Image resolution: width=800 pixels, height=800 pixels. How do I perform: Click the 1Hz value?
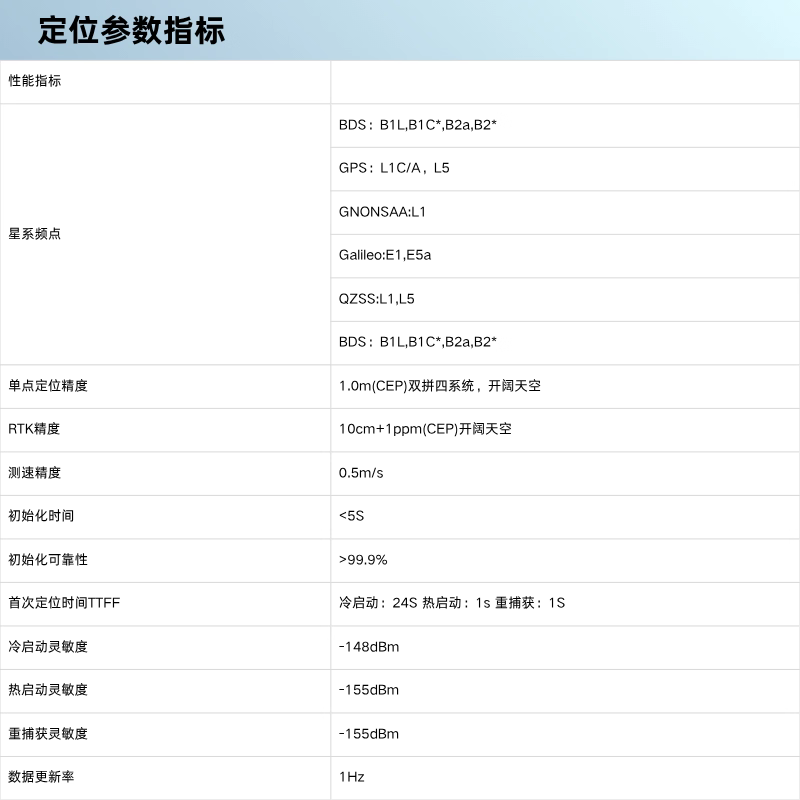tap(352, 777)
